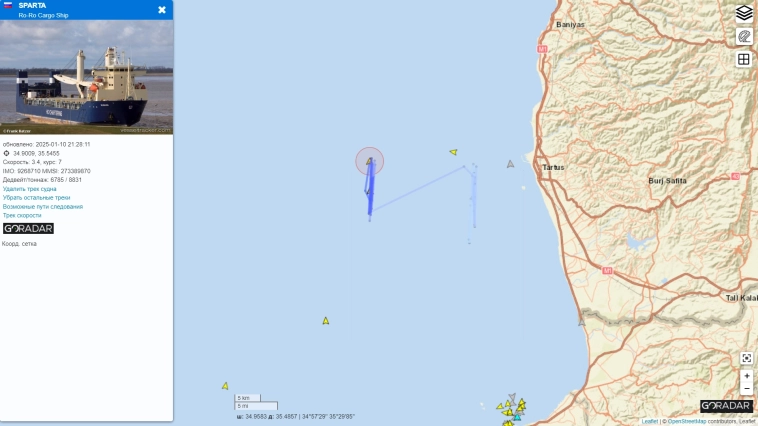Image resolution: width=758 pixels, height=426 pixels.
Task: Click the crosshair icon beside coordinates
Action: pyautogui.click(x=6, y=153)
